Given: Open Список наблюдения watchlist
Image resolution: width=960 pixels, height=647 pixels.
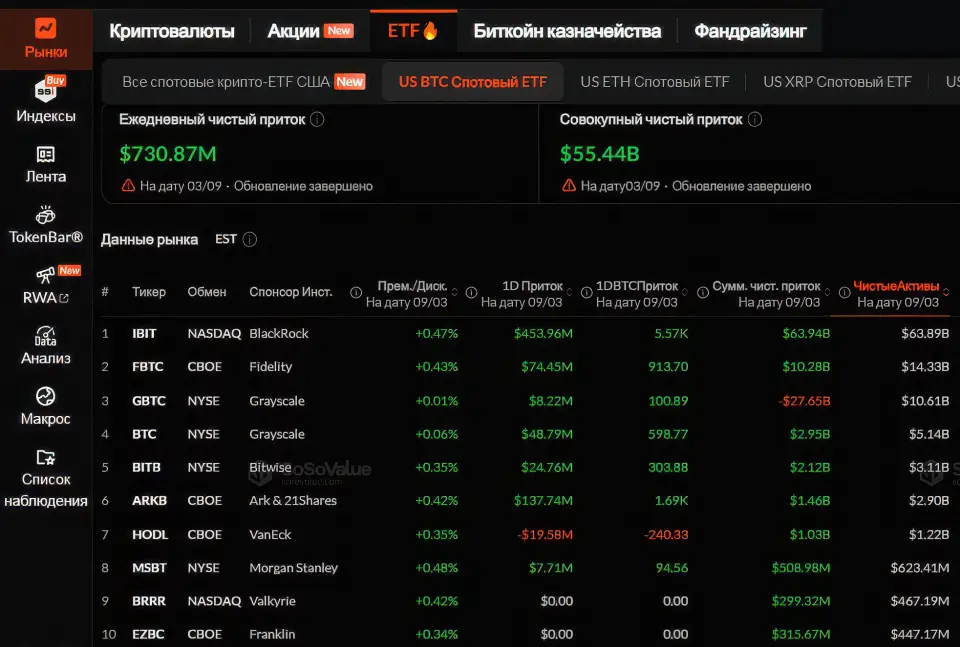Looking at the screenshot, I should [x=46, y=479].
